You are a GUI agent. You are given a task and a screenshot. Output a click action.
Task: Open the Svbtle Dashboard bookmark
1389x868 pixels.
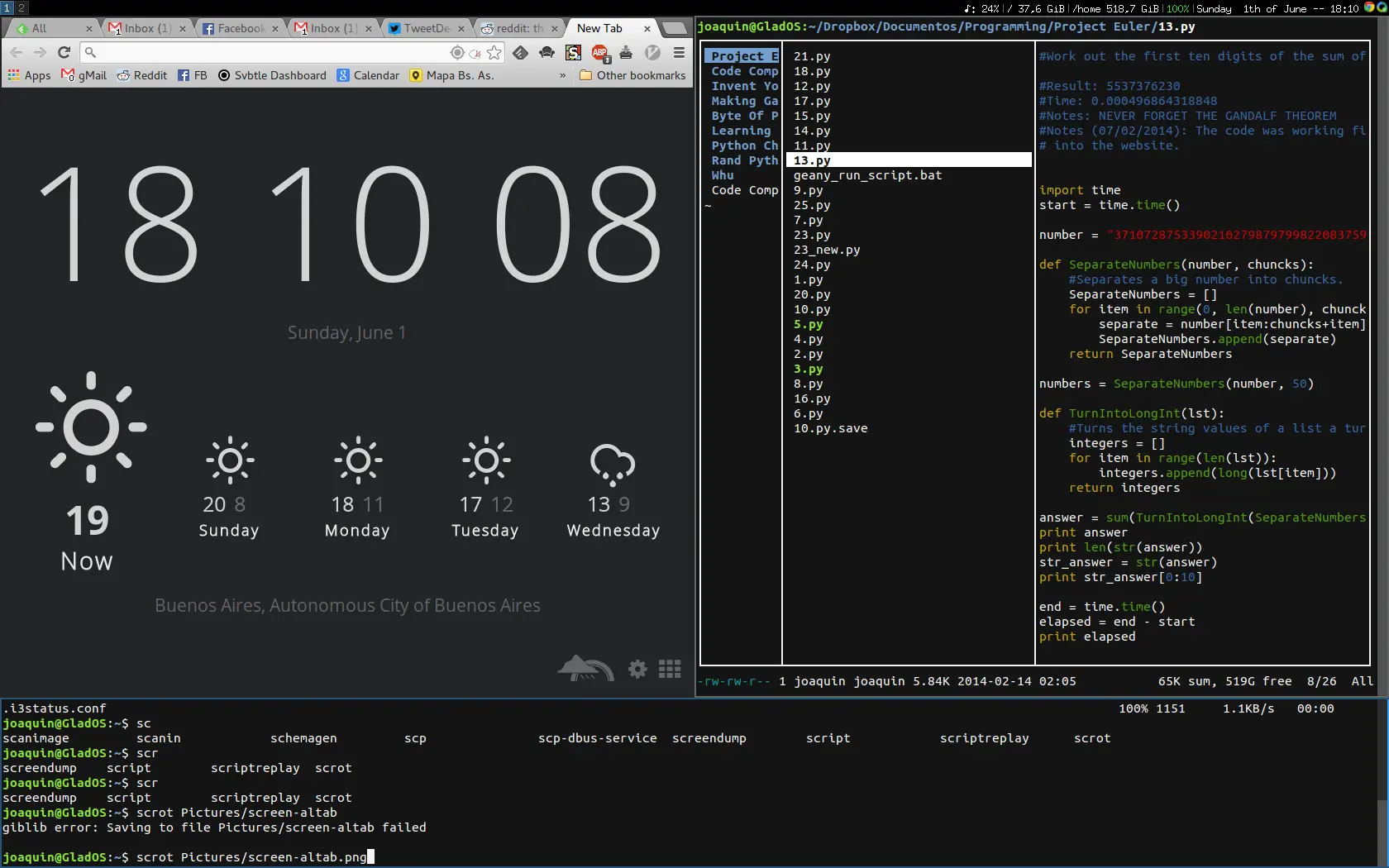pyautogui.click(x=272, y=75)
